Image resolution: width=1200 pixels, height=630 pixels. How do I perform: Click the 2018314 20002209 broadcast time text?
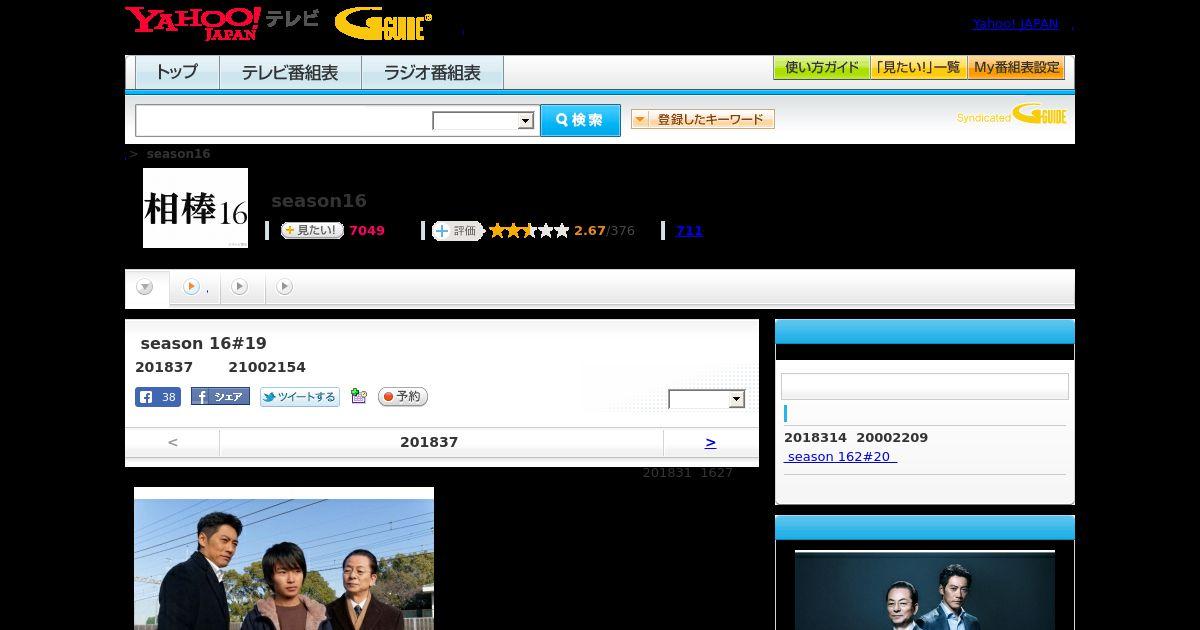pos(856,437)
